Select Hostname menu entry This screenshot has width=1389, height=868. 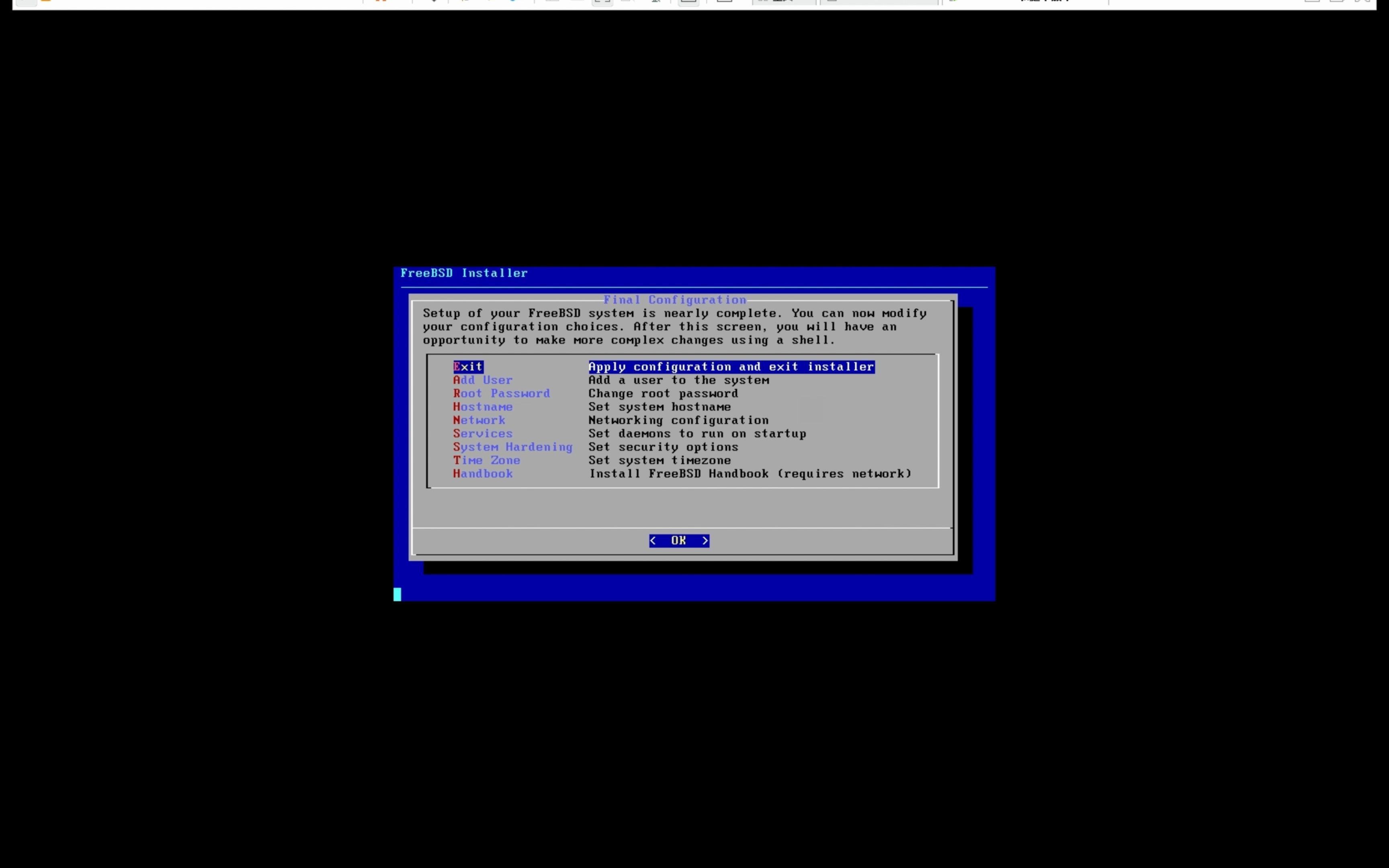(x=482, y=406)
